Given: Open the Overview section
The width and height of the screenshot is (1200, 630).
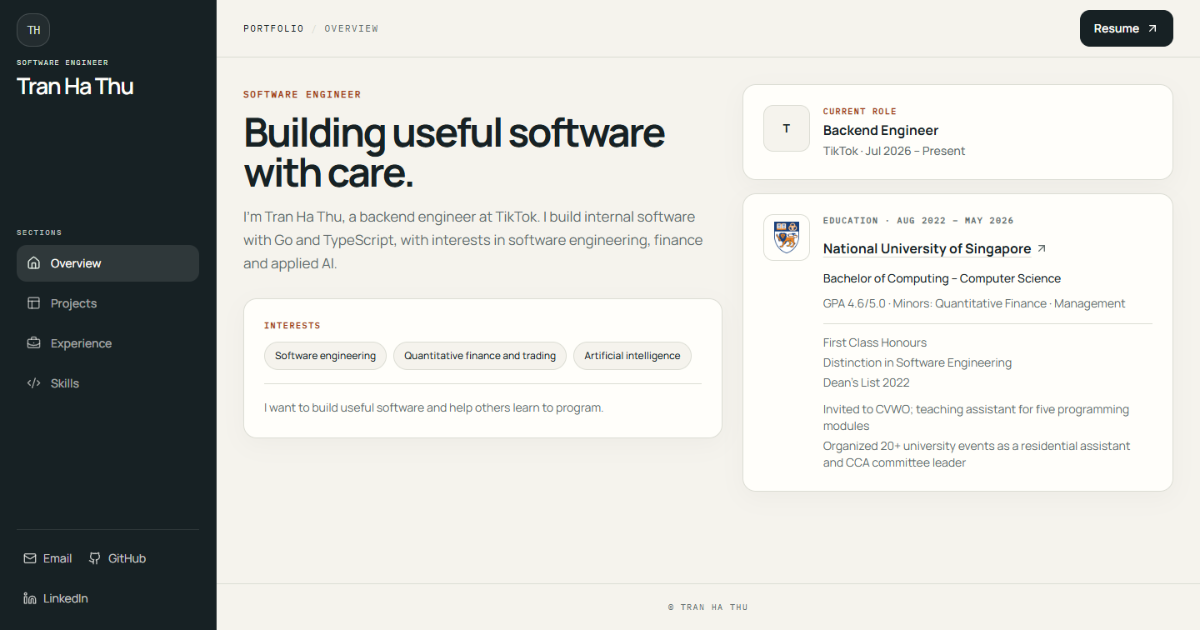Looking at the screenshot, I should 108,263.
